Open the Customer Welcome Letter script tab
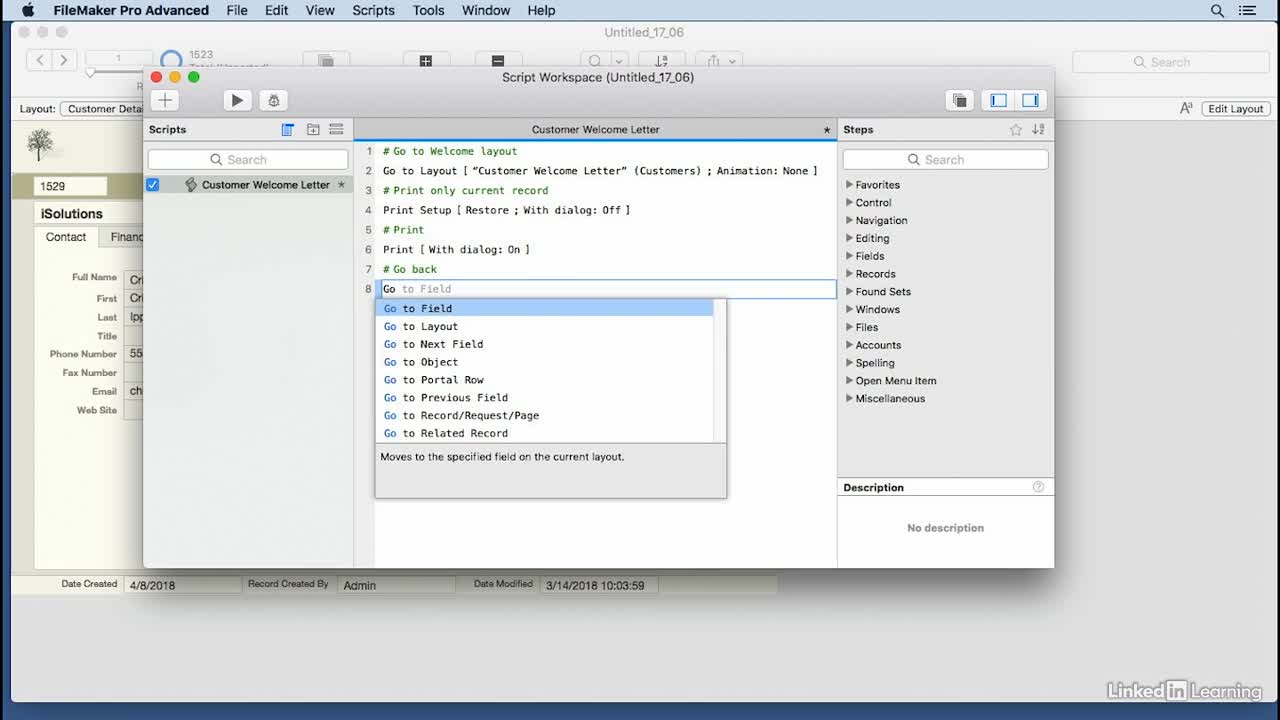Screen dimensions: 1280x720 (x=596, y=130)
